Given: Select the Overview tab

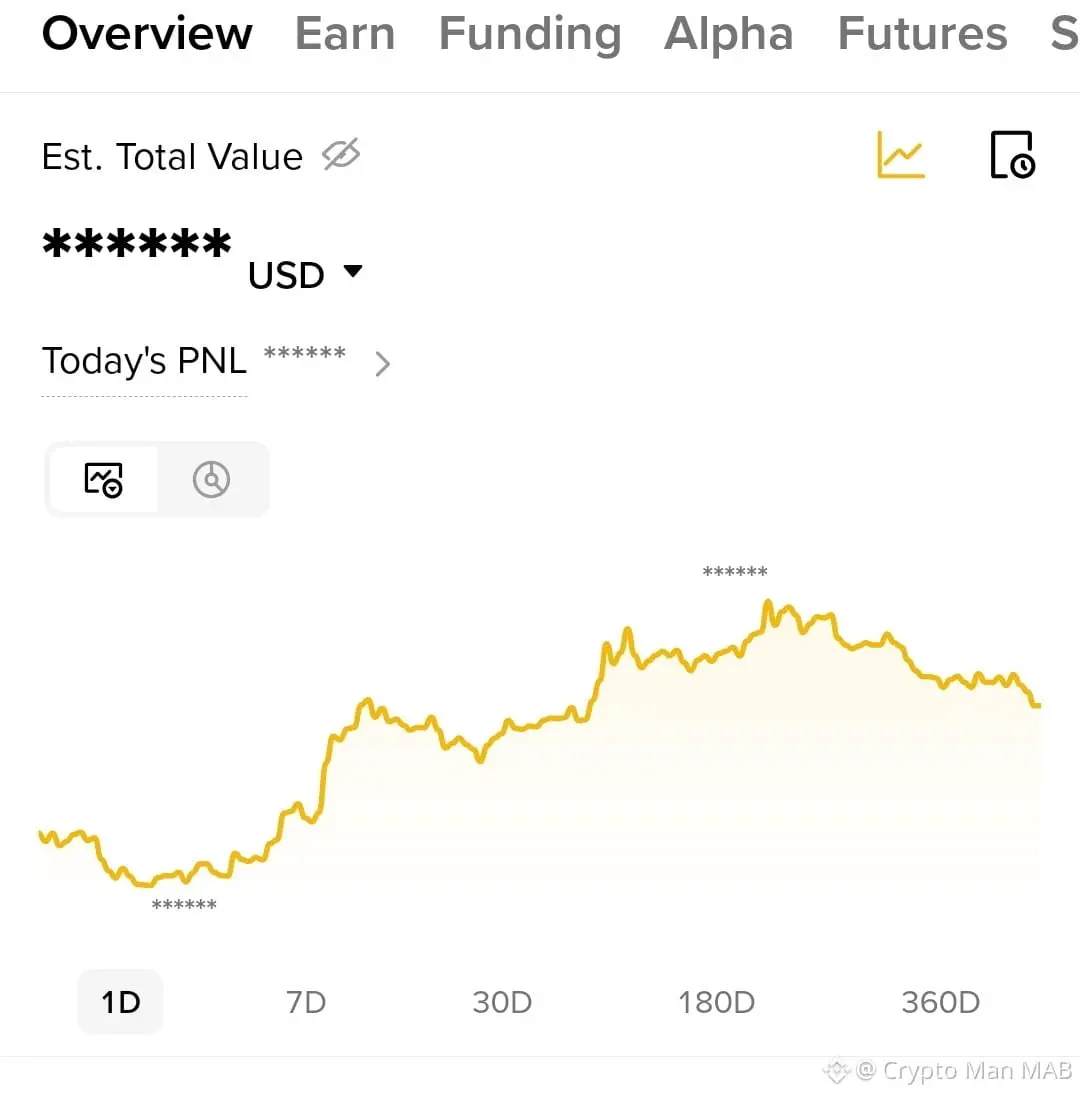Looking at the screenshot, I should pyautogui.click(x=147, y=34).
